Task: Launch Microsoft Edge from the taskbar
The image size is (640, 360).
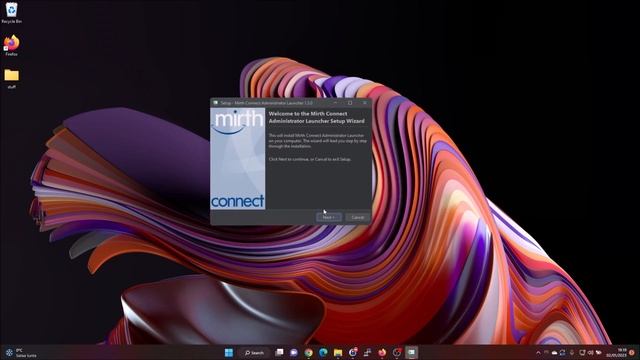Action: tap(323, 352)
